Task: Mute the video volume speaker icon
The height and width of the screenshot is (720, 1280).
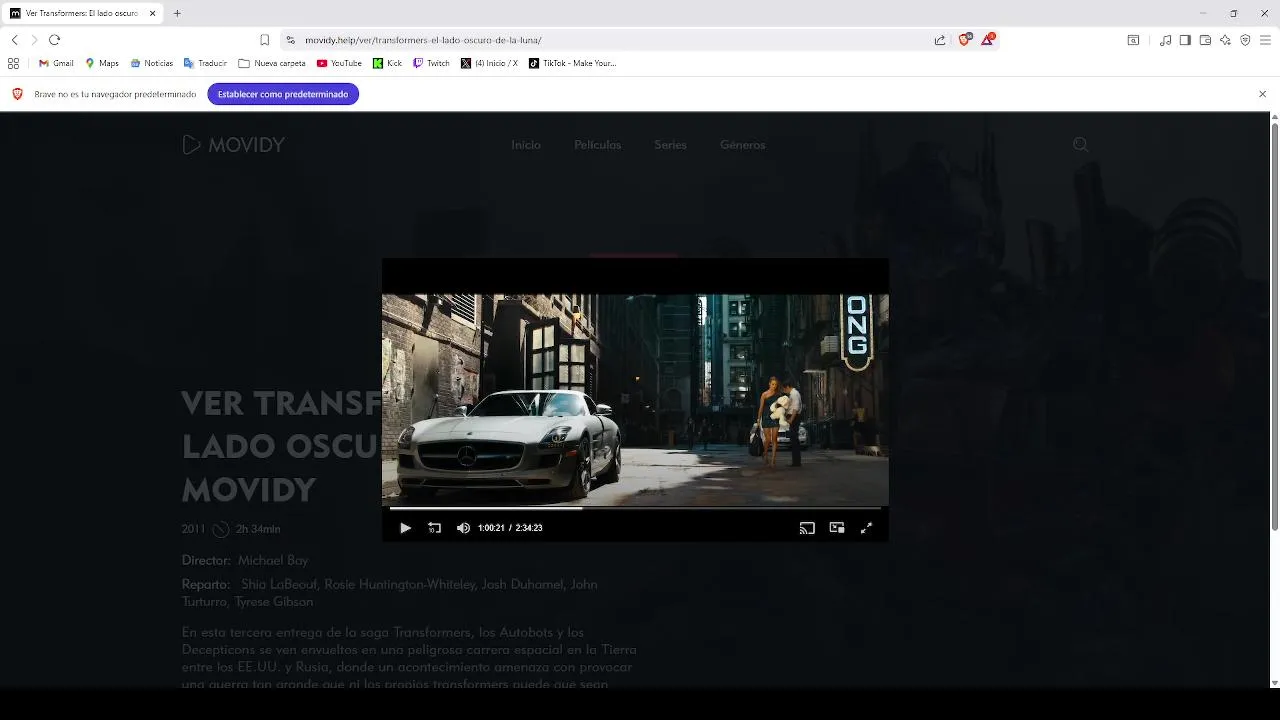Action: click(x=463, y=528)
